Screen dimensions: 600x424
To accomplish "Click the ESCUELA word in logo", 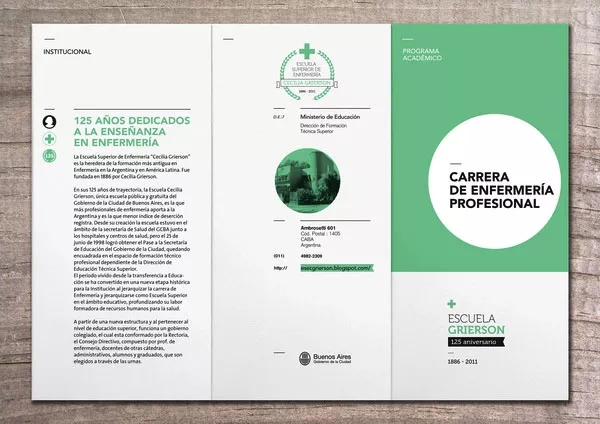I will click(x=471, y=318).
